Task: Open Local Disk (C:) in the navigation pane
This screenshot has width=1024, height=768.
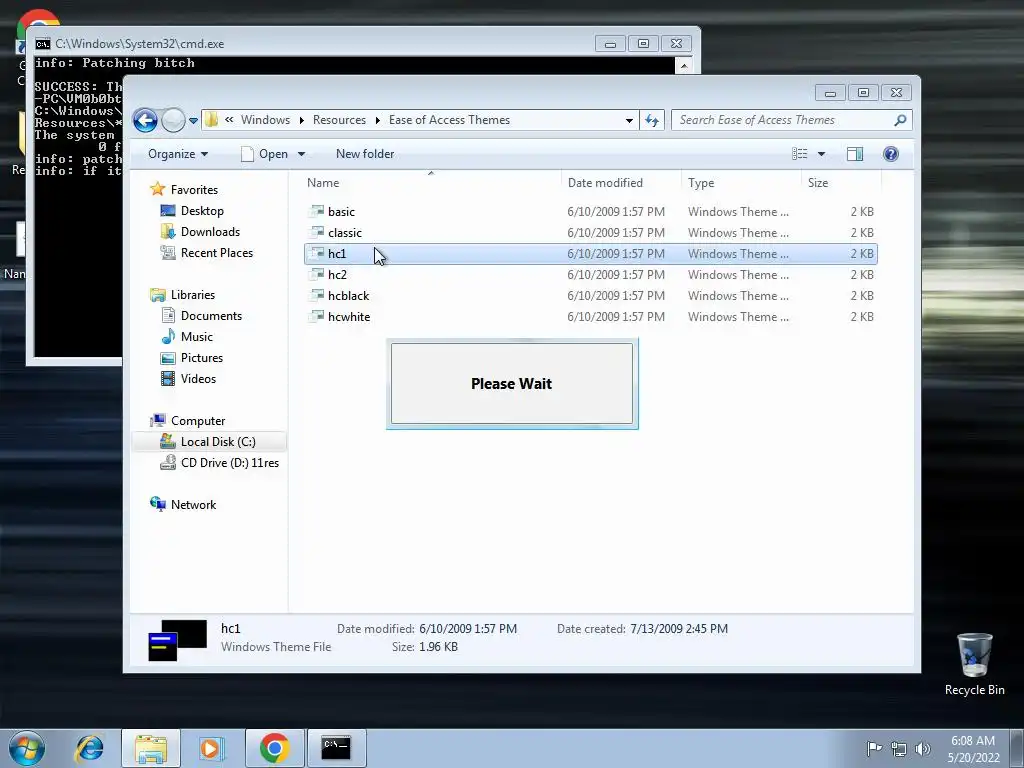Action: 217,441
